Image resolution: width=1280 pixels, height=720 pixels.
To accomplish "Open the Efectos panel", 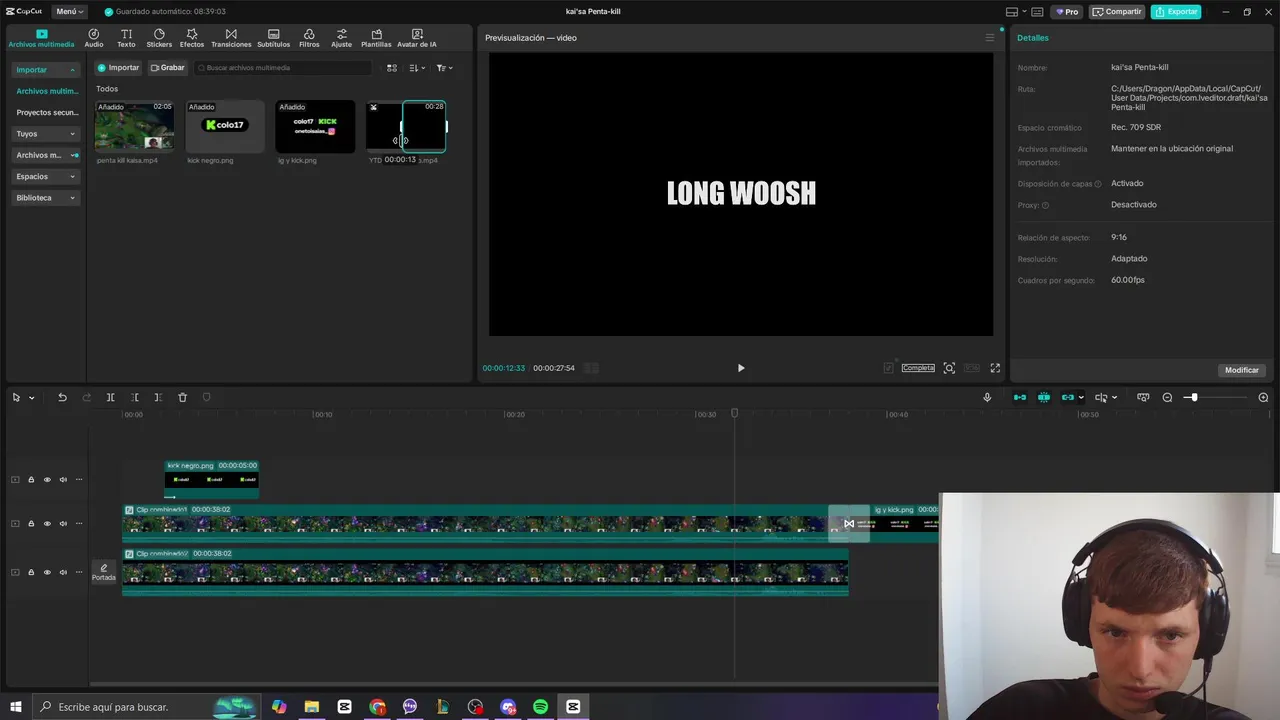I will [192, 38].
